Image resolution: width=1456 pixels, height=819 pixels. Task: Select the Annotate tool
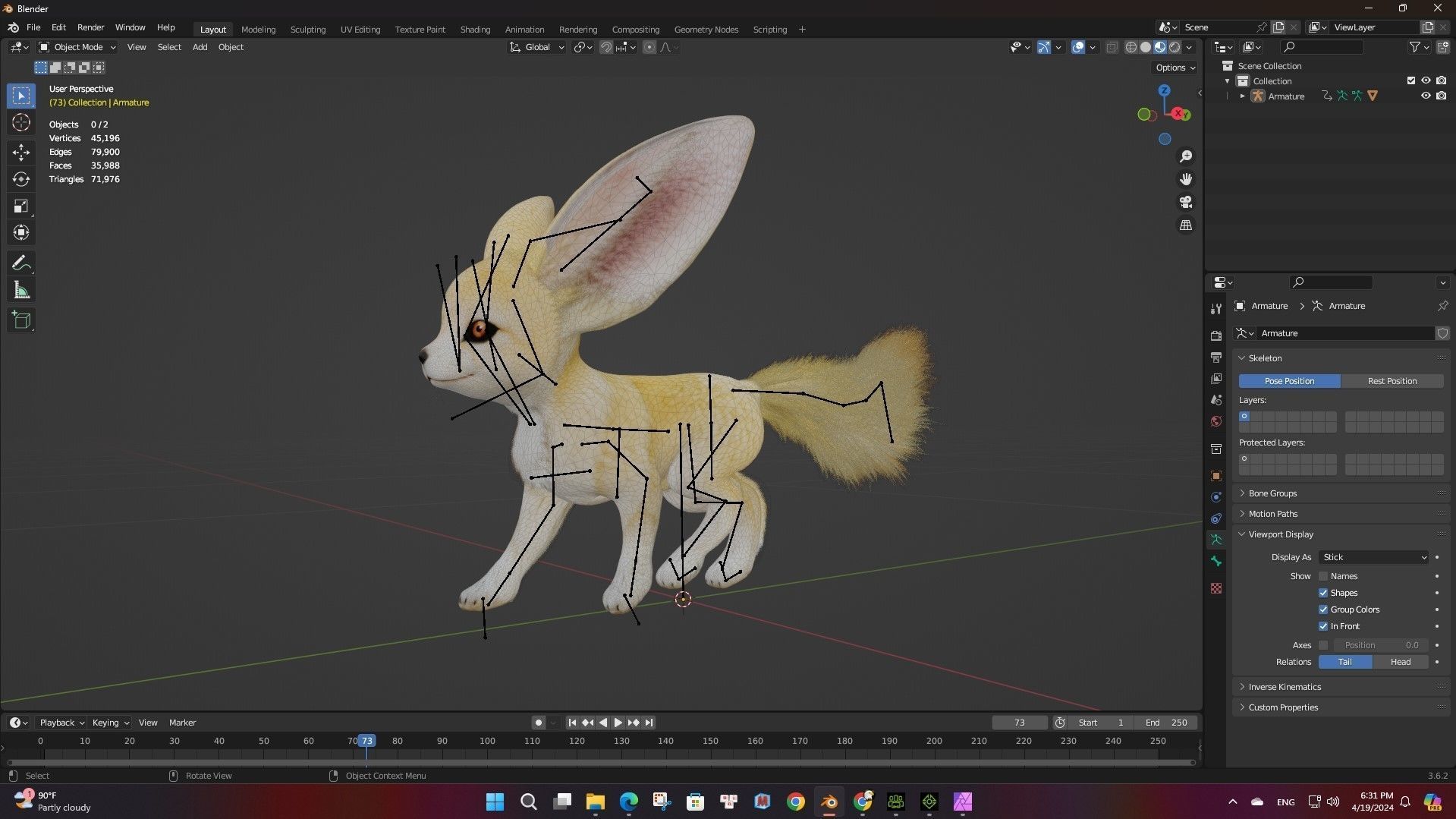click(x=21, y=263)
